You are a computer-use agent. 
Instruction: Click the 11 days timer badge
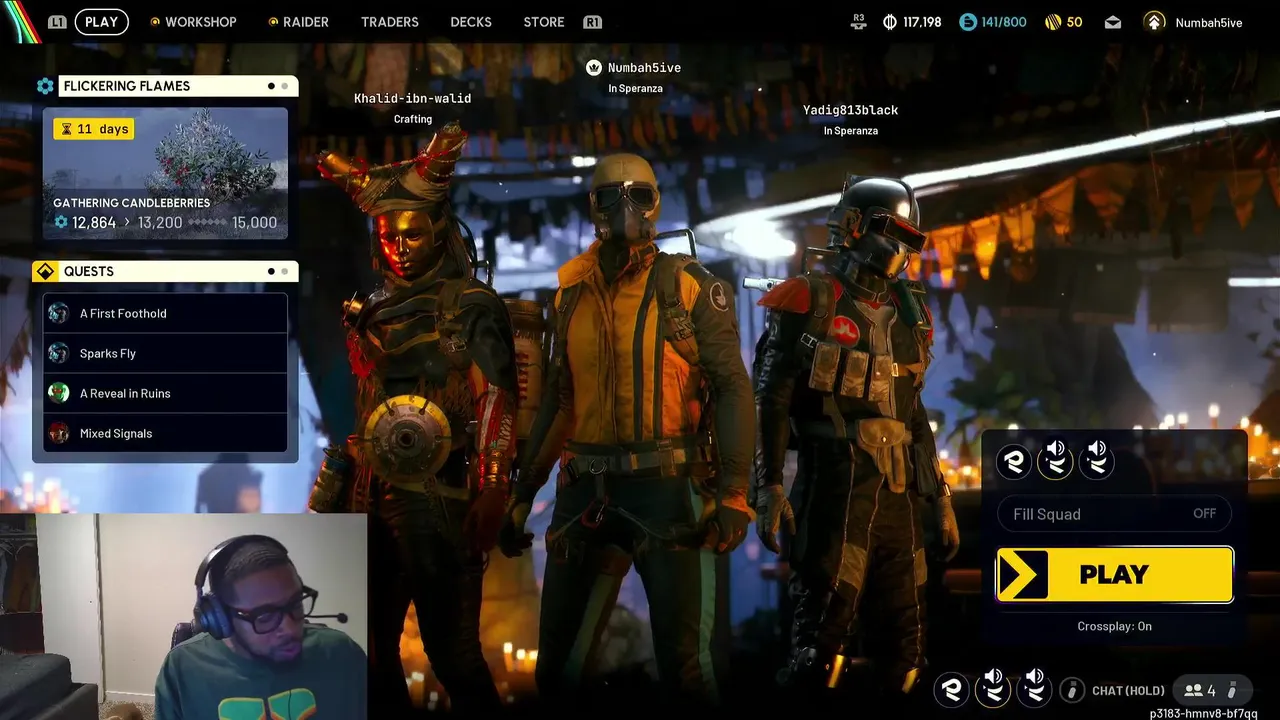93,129
